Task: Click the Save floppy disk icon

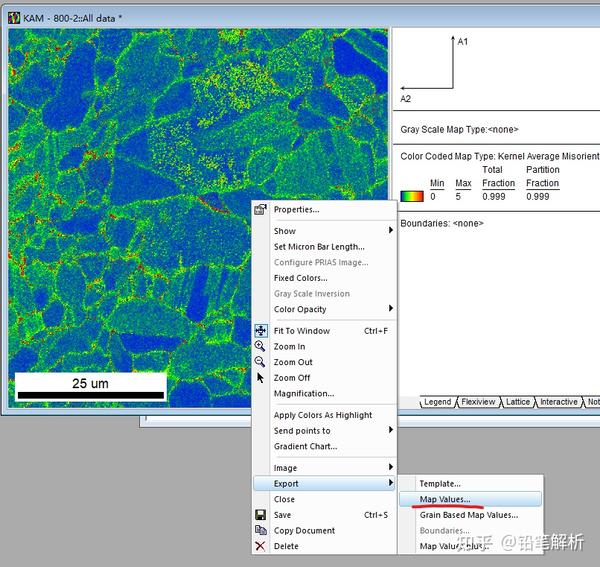Action: pos(261,515)
